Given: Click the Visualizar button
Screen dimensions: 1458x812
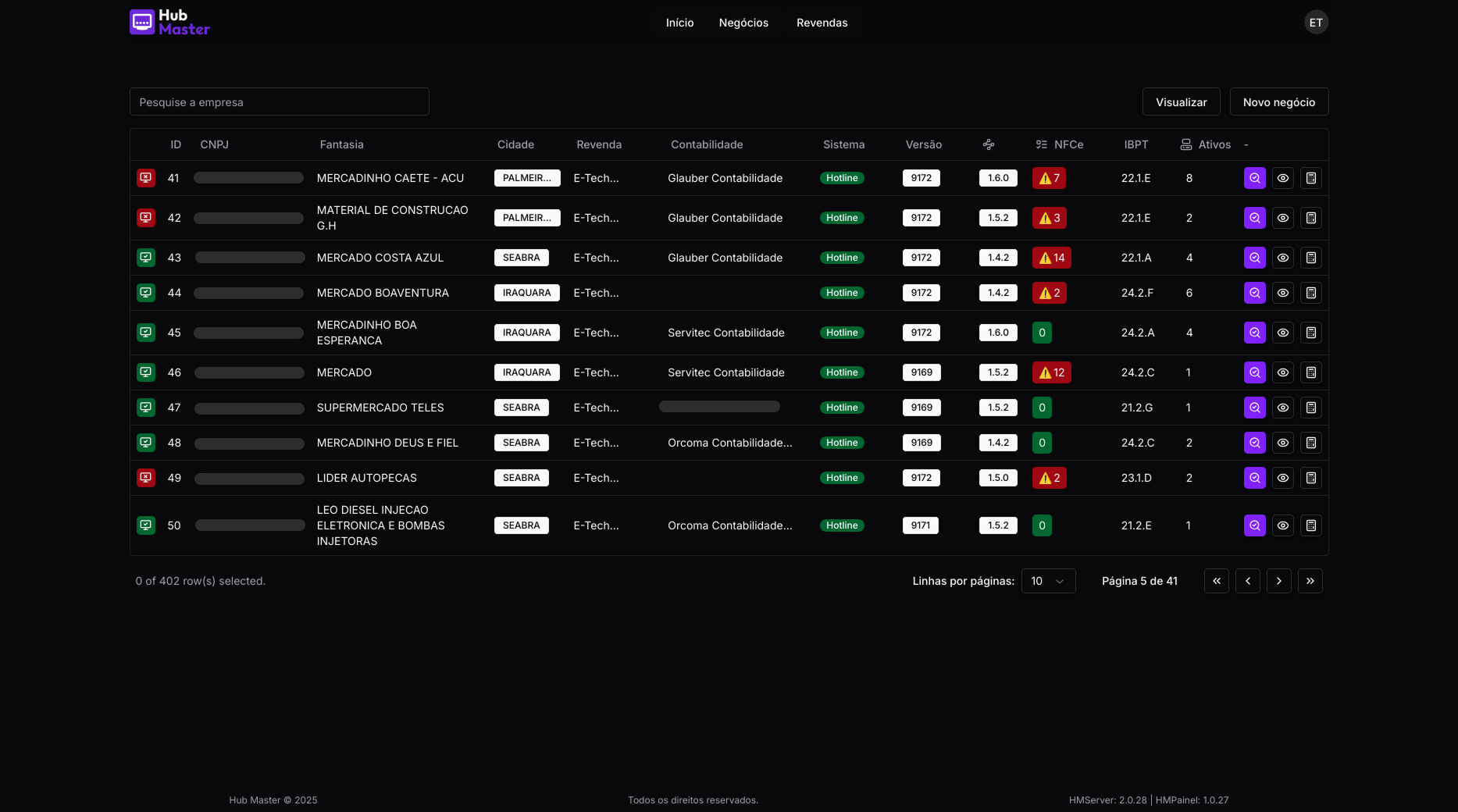Looking at the screenshot, I should coord(1181,101).
